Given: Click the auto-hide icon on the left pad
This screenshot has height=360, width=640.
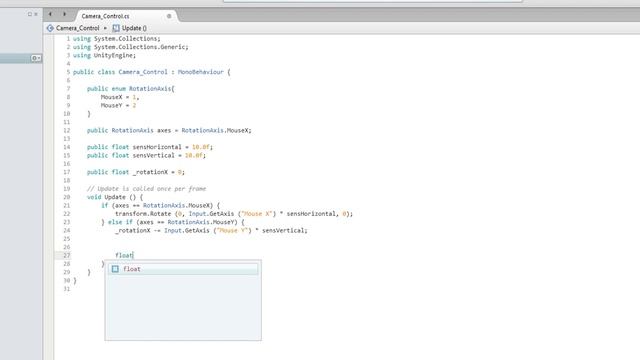Looking at the screenshot, I should coord(30,14).
